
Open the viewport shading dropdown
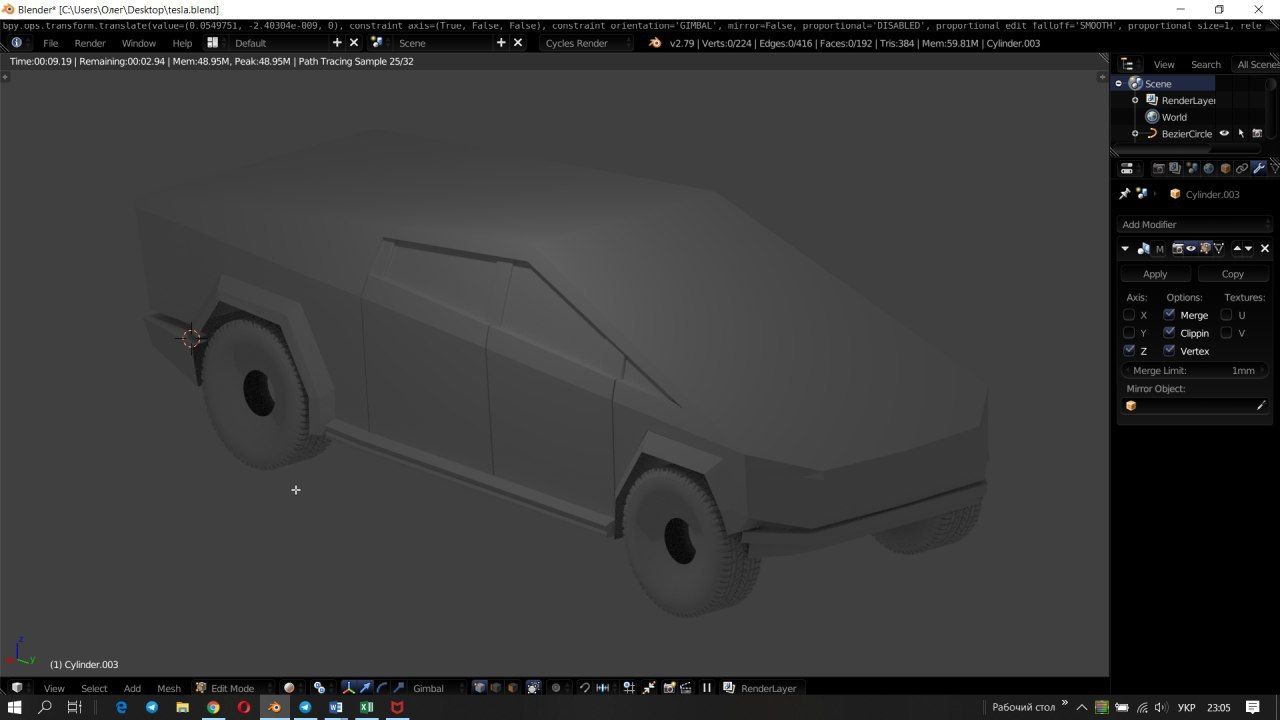291,688
